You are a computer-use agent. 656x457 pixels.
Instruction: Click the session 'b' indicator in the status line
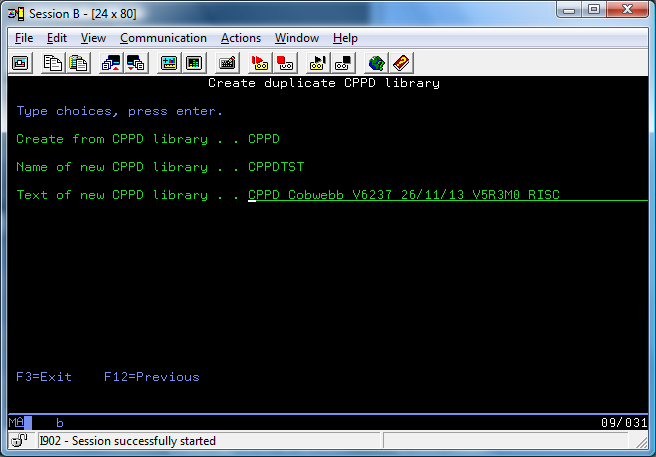[60, 423]
